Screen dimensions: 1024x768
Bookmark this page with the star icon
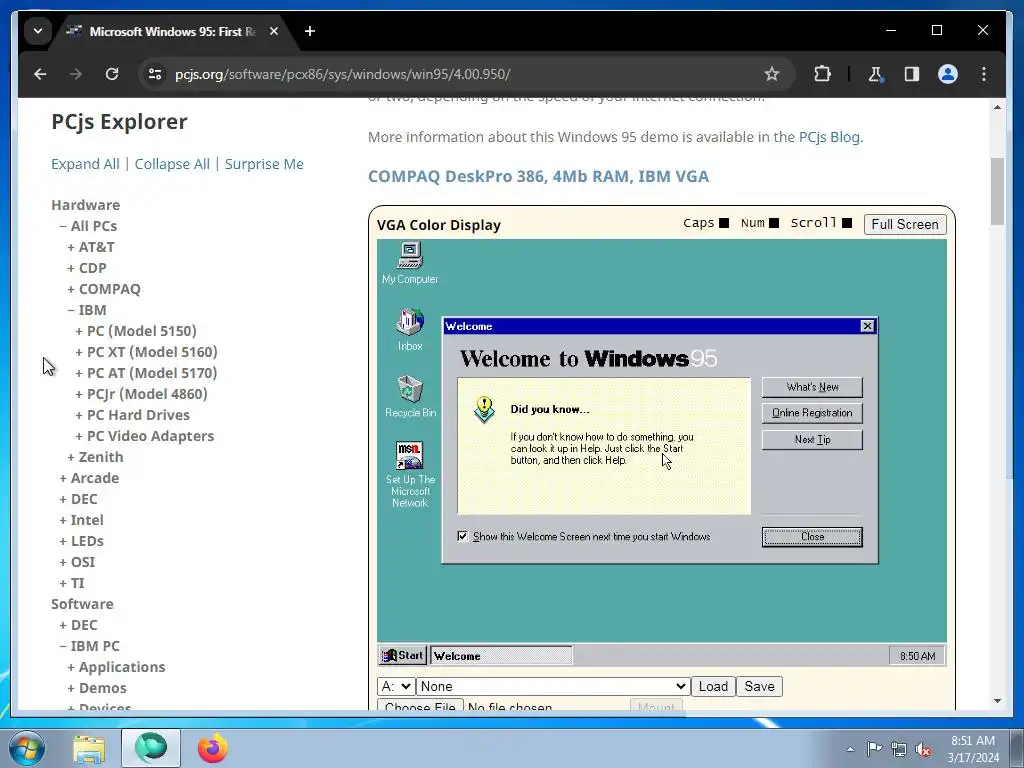(x=772, y=74)
